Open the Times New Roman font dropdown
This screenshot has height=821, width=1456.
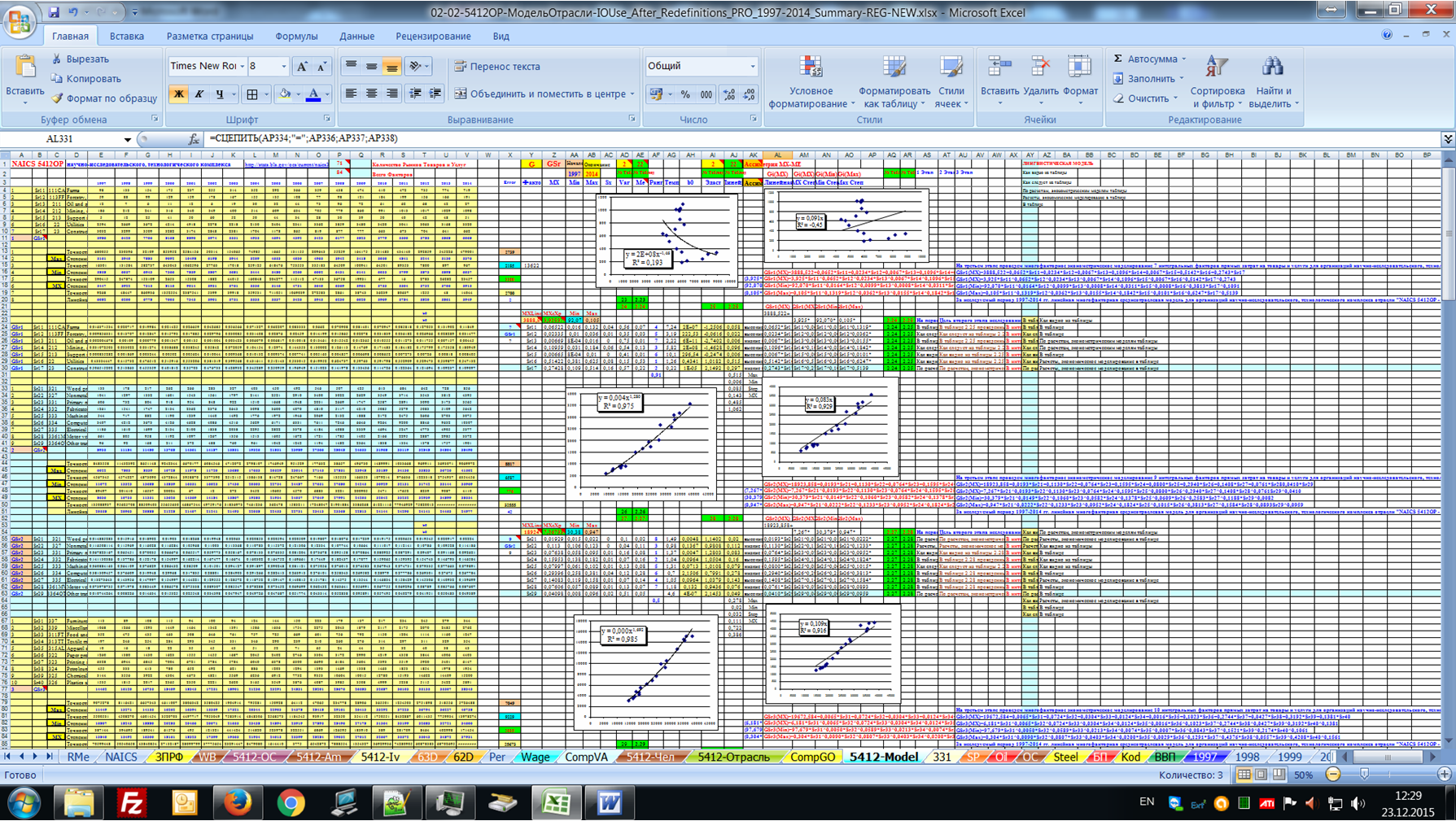coord(243,67)
